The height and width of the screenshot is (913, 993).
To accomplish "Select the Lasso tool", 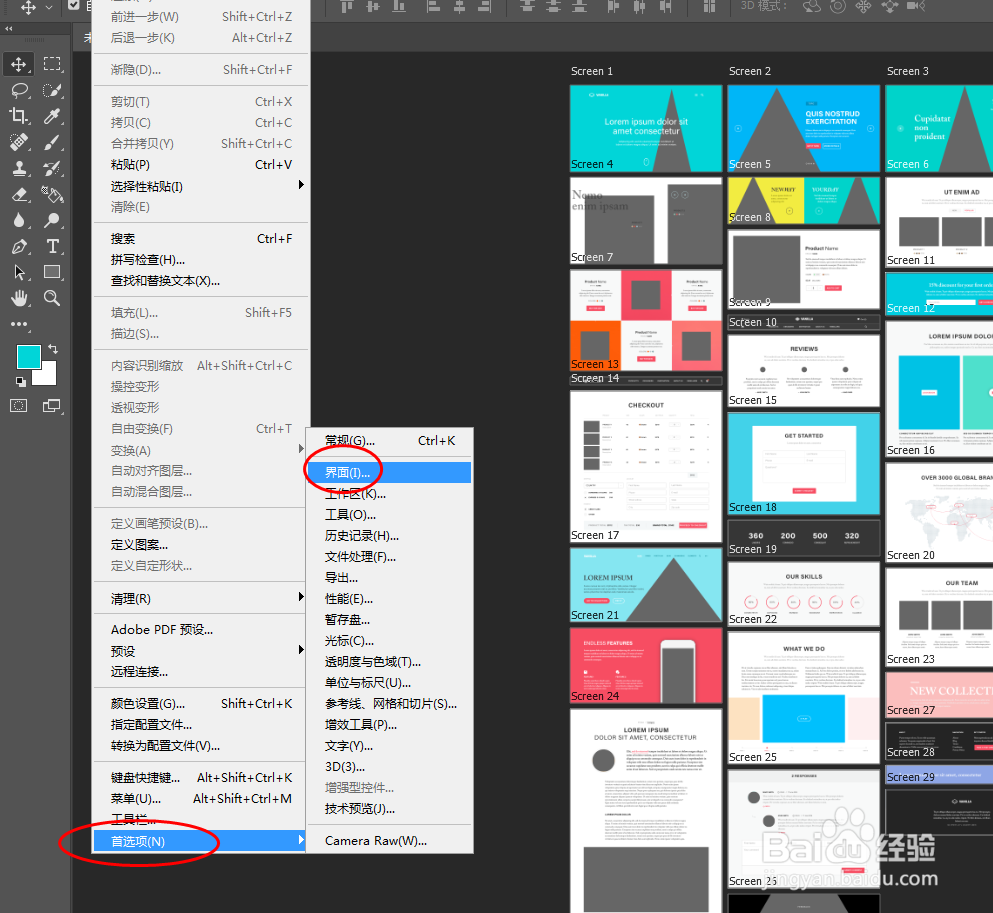I will click(19, 90).
